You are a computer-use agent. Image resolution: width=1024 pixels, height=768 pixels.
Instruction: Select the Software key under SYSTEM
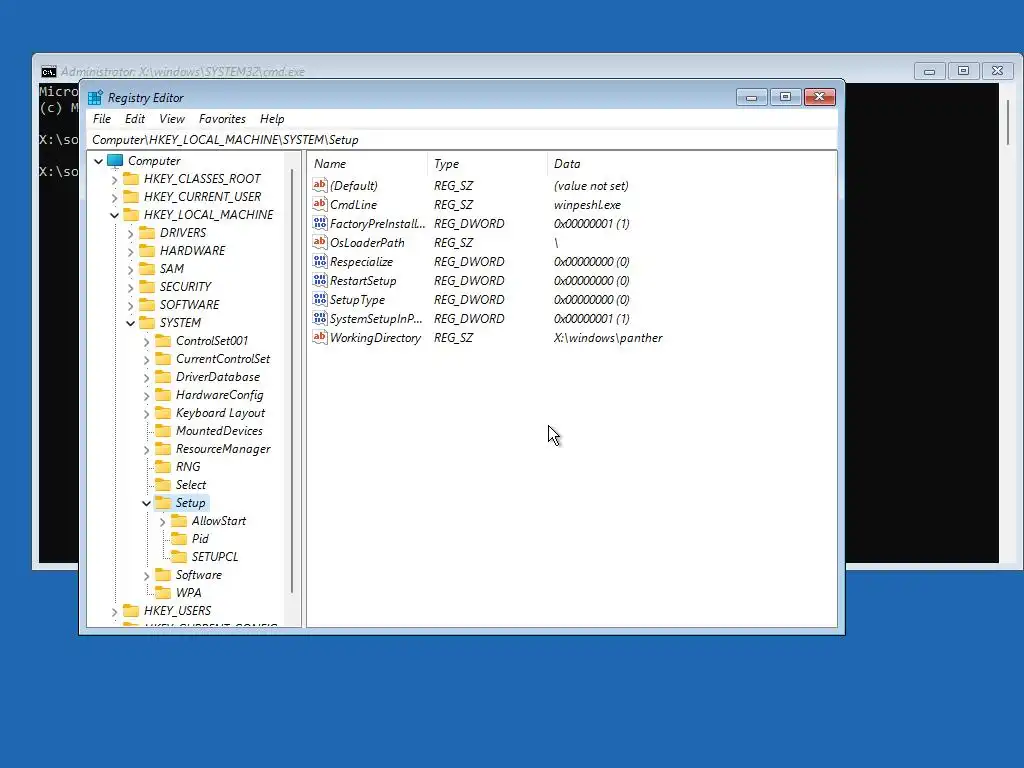(199, 575)
